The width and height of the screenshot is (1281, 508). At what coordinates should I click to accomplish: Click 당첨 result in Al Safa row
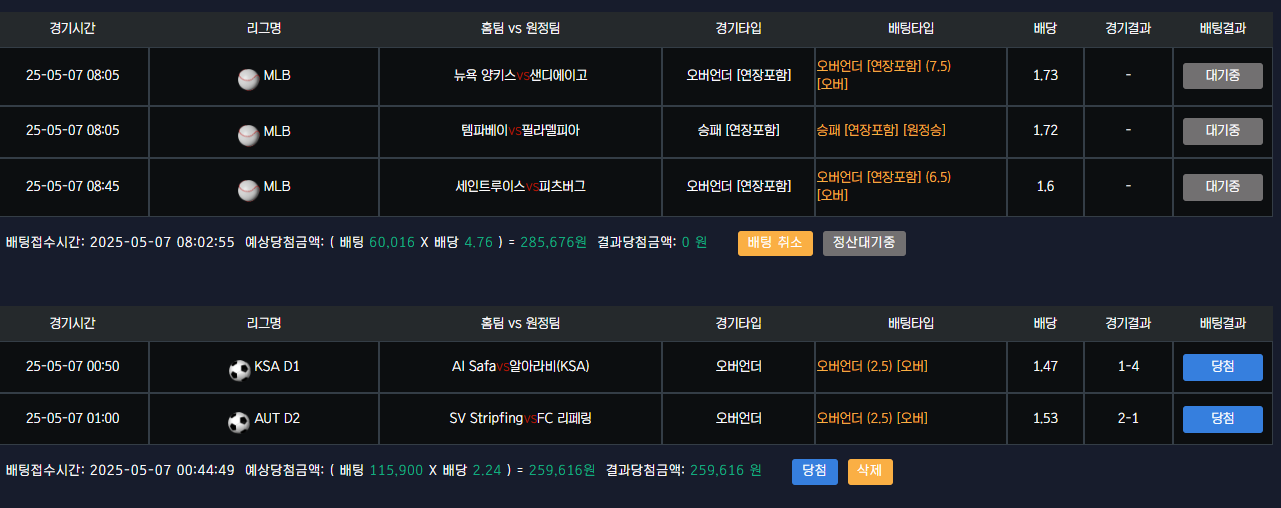1222,367
